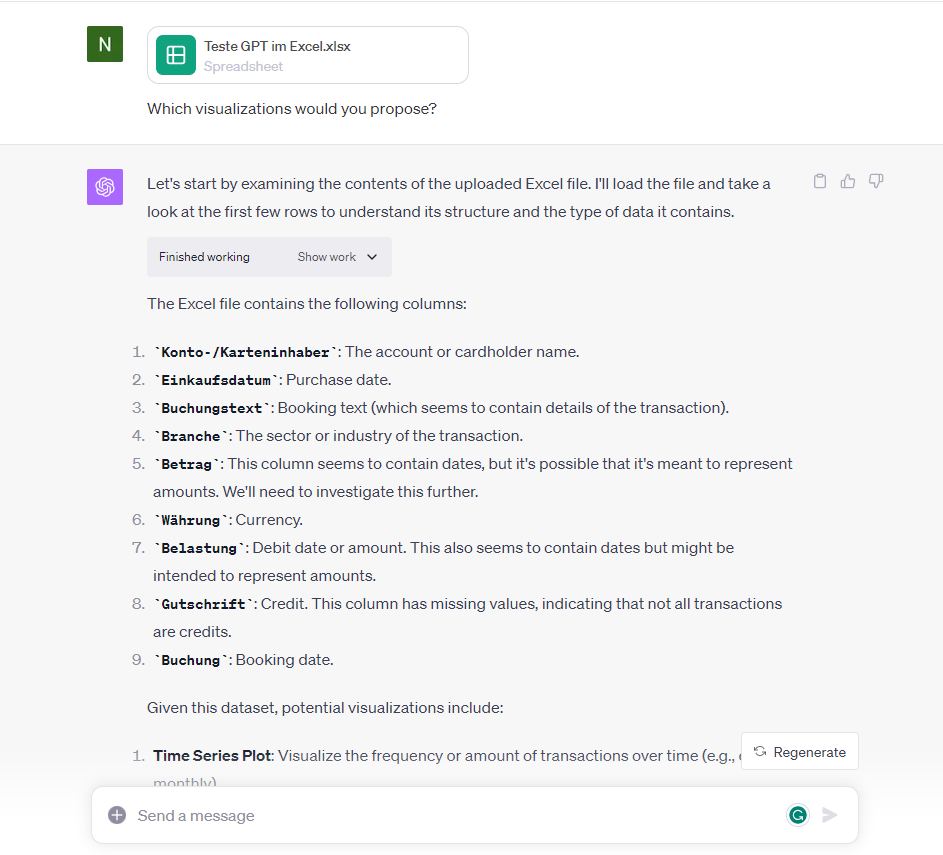Click the purple ChatGPT avatar icon
This screenshot has height=855, width=943.
point(105,187)
